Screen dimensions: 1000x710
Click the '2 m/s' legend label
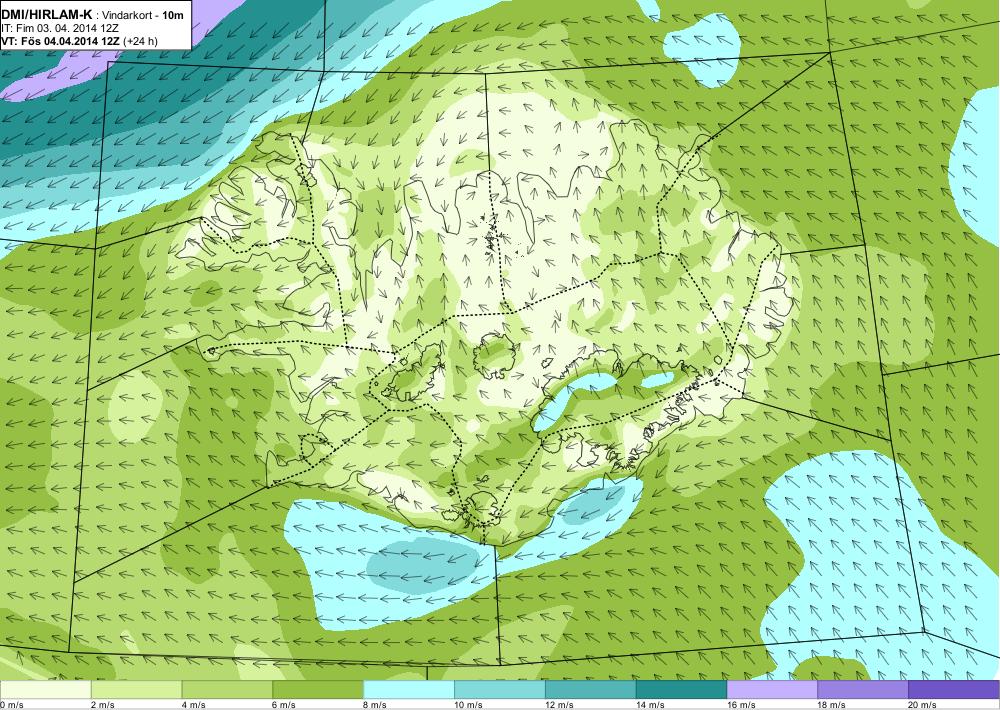pyautogui.click(x=103, y=705)
